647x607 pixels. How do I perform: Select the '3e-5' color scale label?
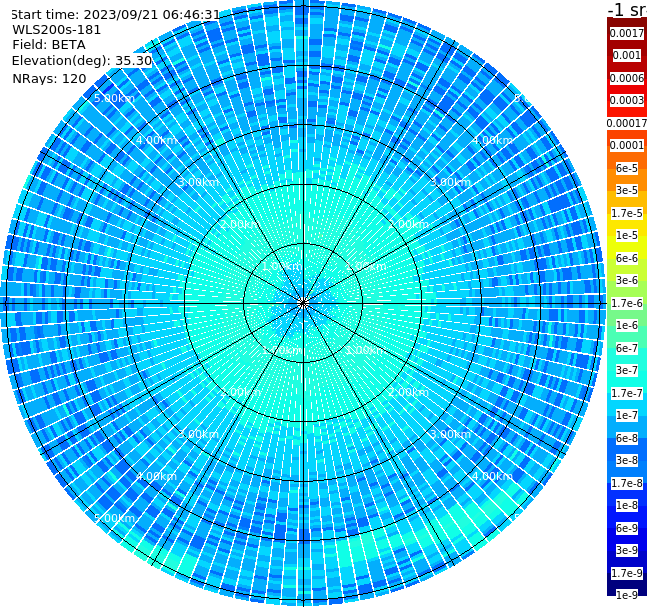tap(627, 191)
